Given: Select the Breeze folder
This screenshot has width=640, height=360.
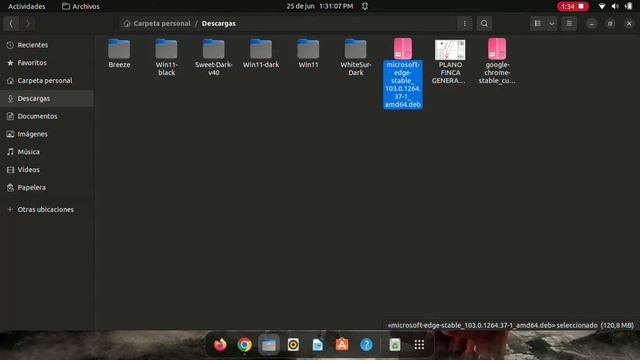Looking at the screenshot, I should [x=119, y=53].
